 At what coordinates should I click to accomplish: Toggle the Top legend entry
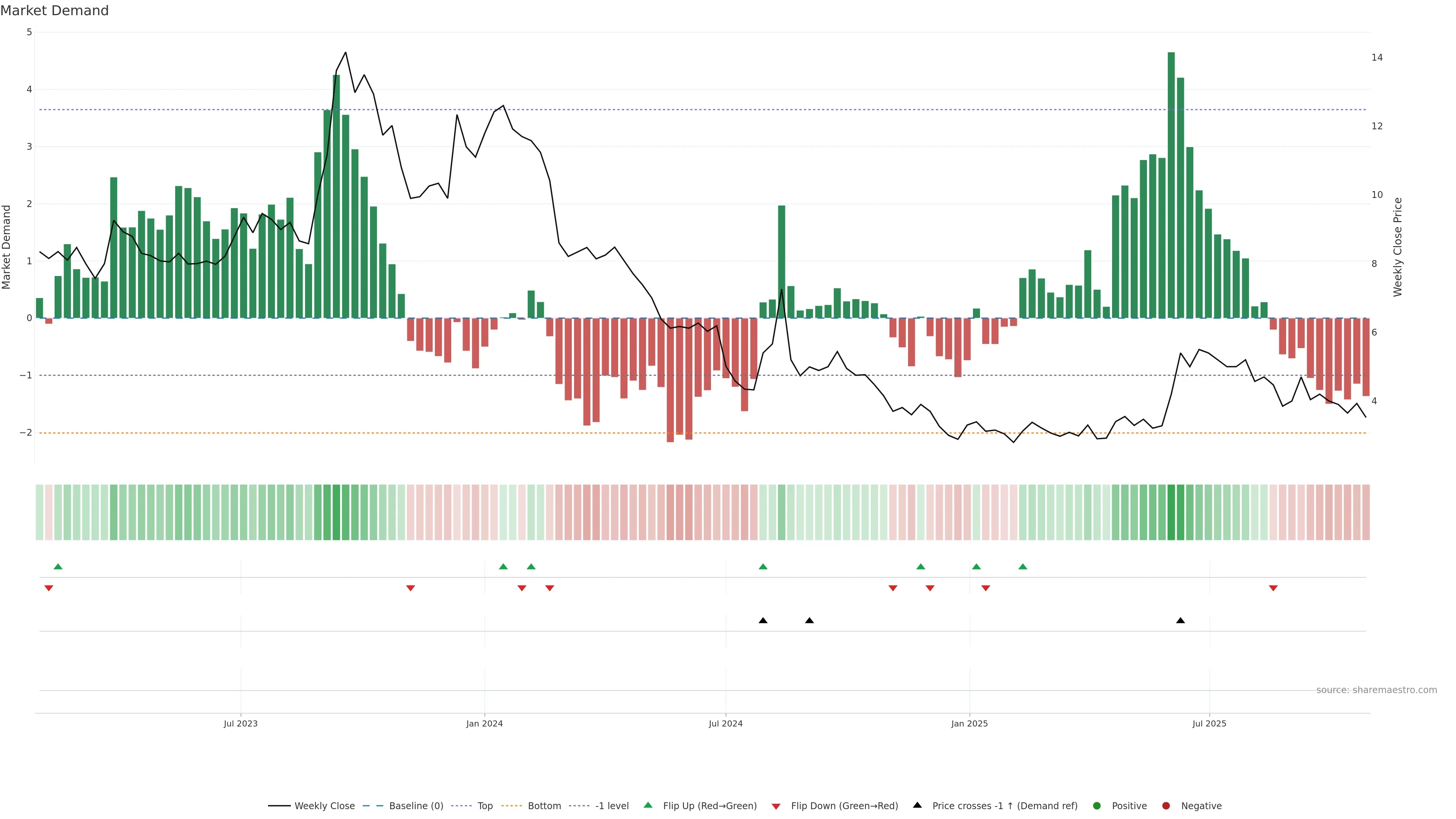(485, 806)
